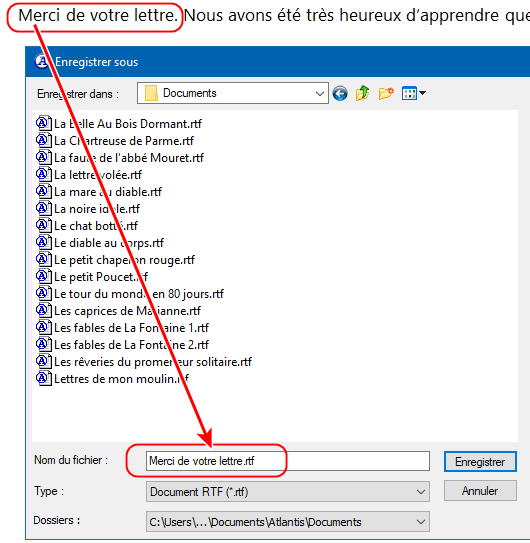
Task: Click the Nom du fichier text field
Action: [288, 461]
